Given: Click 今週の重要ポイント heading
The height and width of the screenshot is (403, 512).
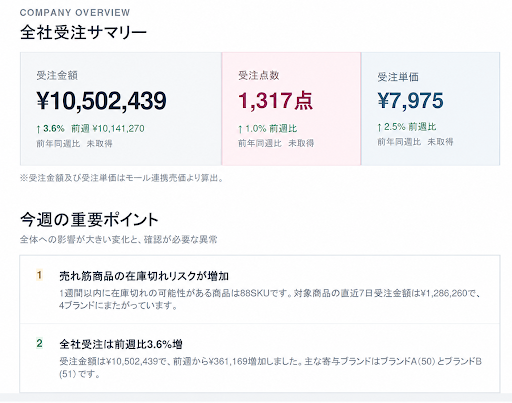Looking at the screenshot, I should click(x=89, y=220).
